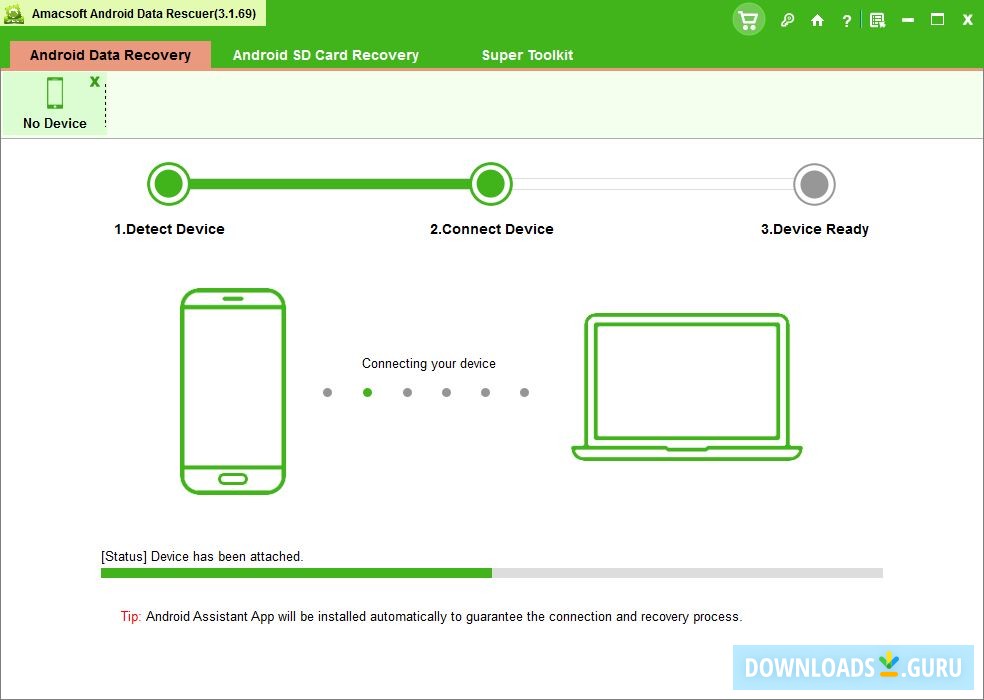
Task: Click the large phone illustration
Action: point(233,391)
